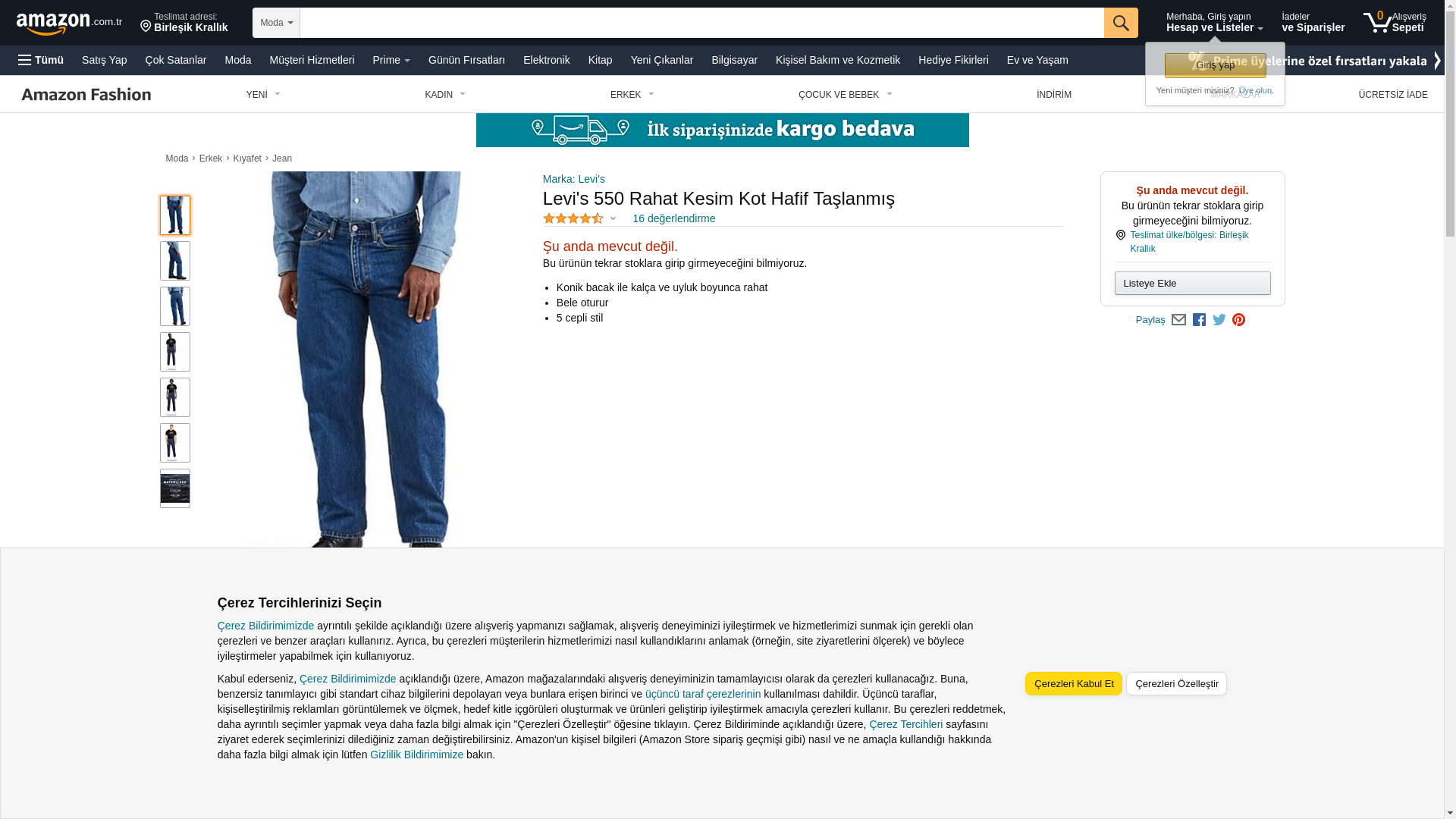Open Elektronik in the navigation bar
Image resolution: width=1456 pixels, height=819 pixels.
[x=546, y=60]
